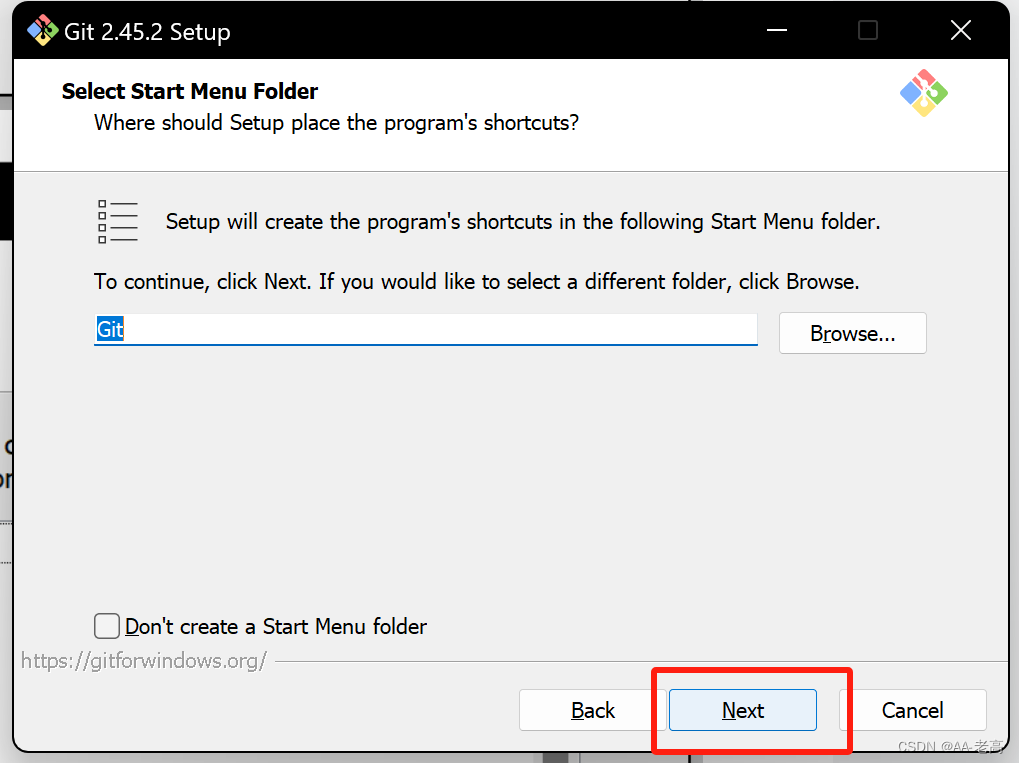
Task: Go Back to previous setup page
Action: (x=593, y=710)
